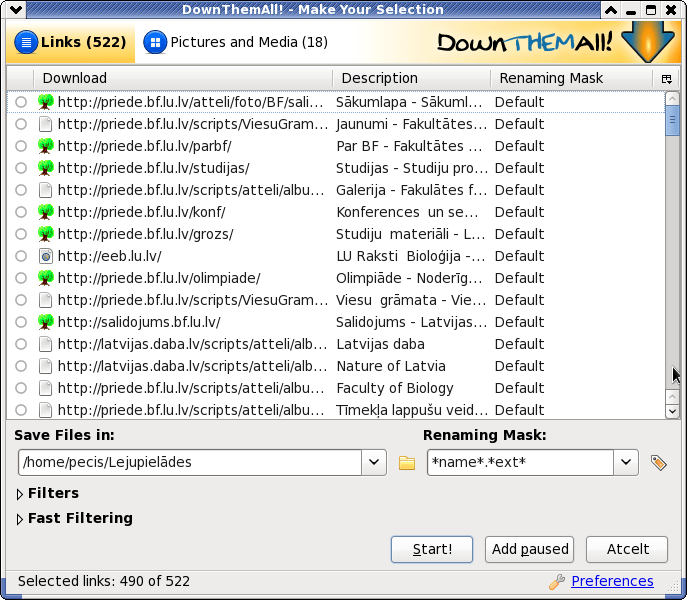Click the tree icon beside the olimpiade/ link
This screenshot has width=687, height=600.
click(x=46, y=278)
